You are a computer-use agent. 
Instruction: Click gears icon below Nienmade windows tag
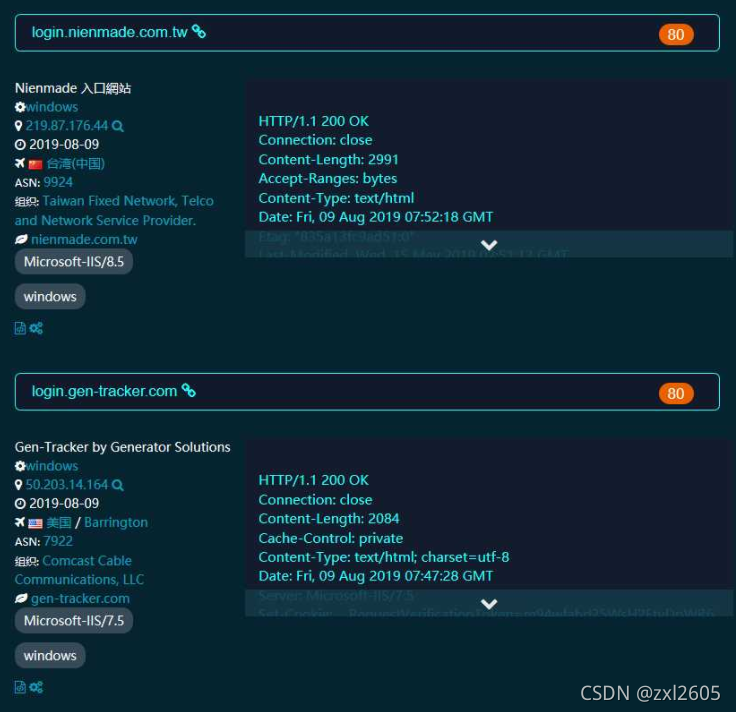point(36,328)
